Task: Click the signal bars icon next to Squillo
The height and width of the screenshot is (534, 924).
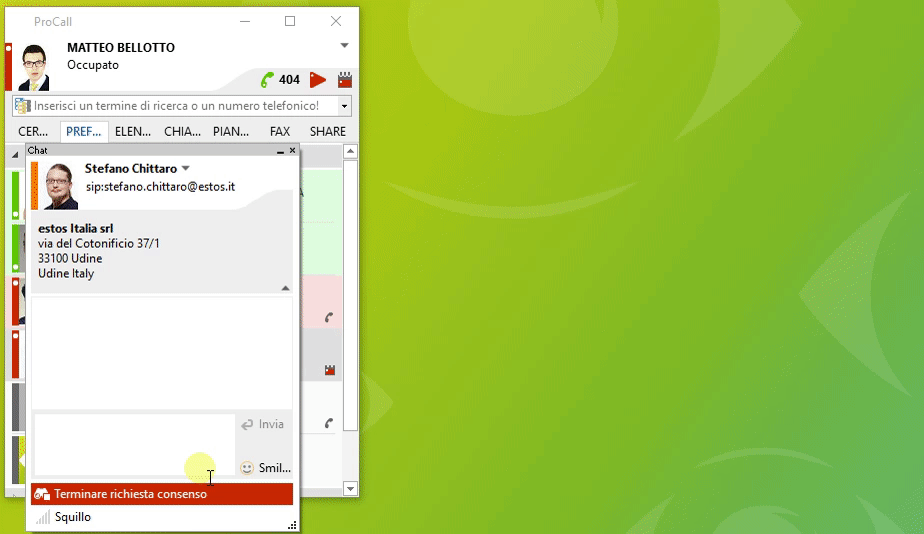Action: pyautogui.click(x=43, y=517)
